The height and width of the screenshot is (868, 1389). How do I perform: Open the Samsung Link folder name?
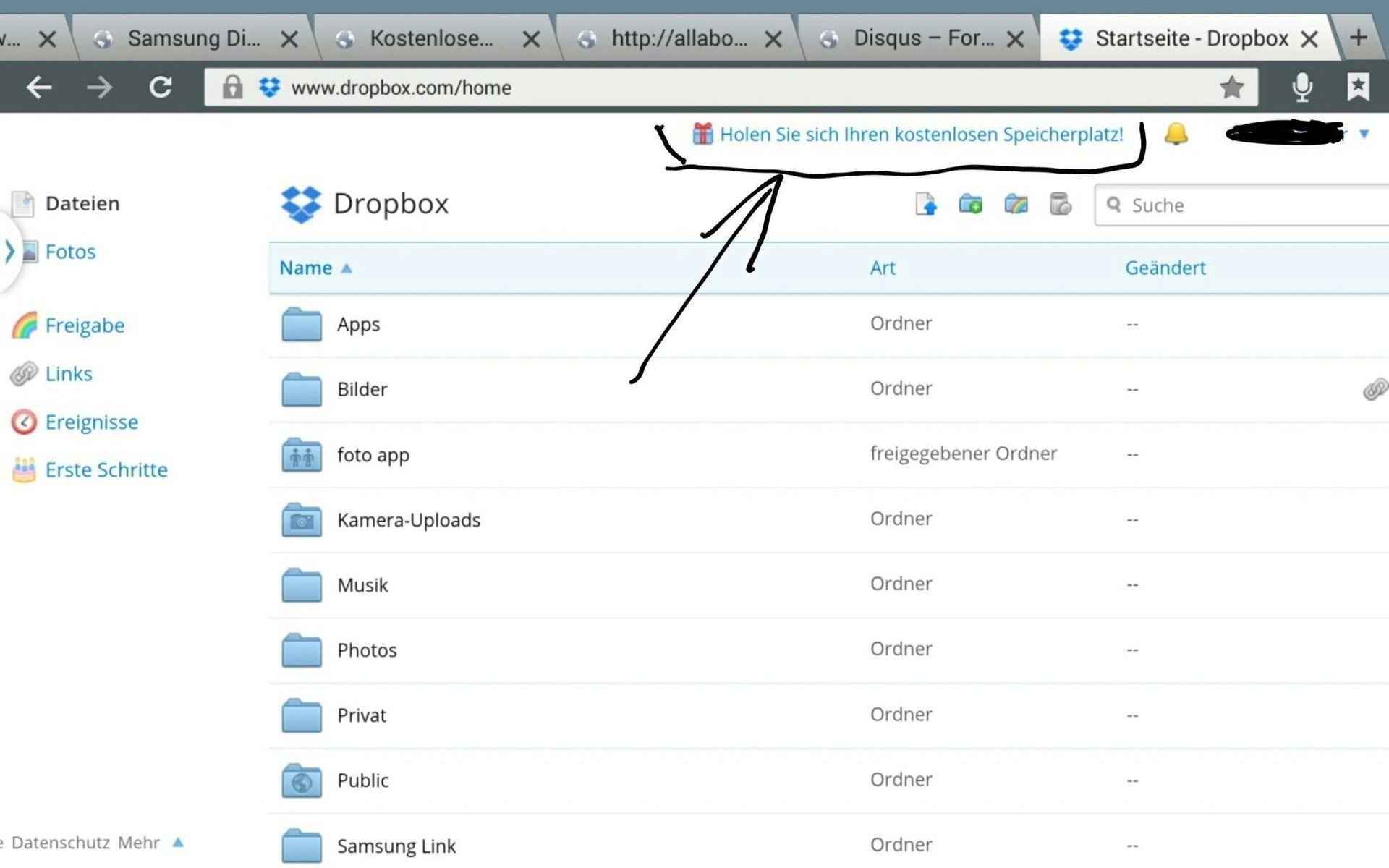396,846
